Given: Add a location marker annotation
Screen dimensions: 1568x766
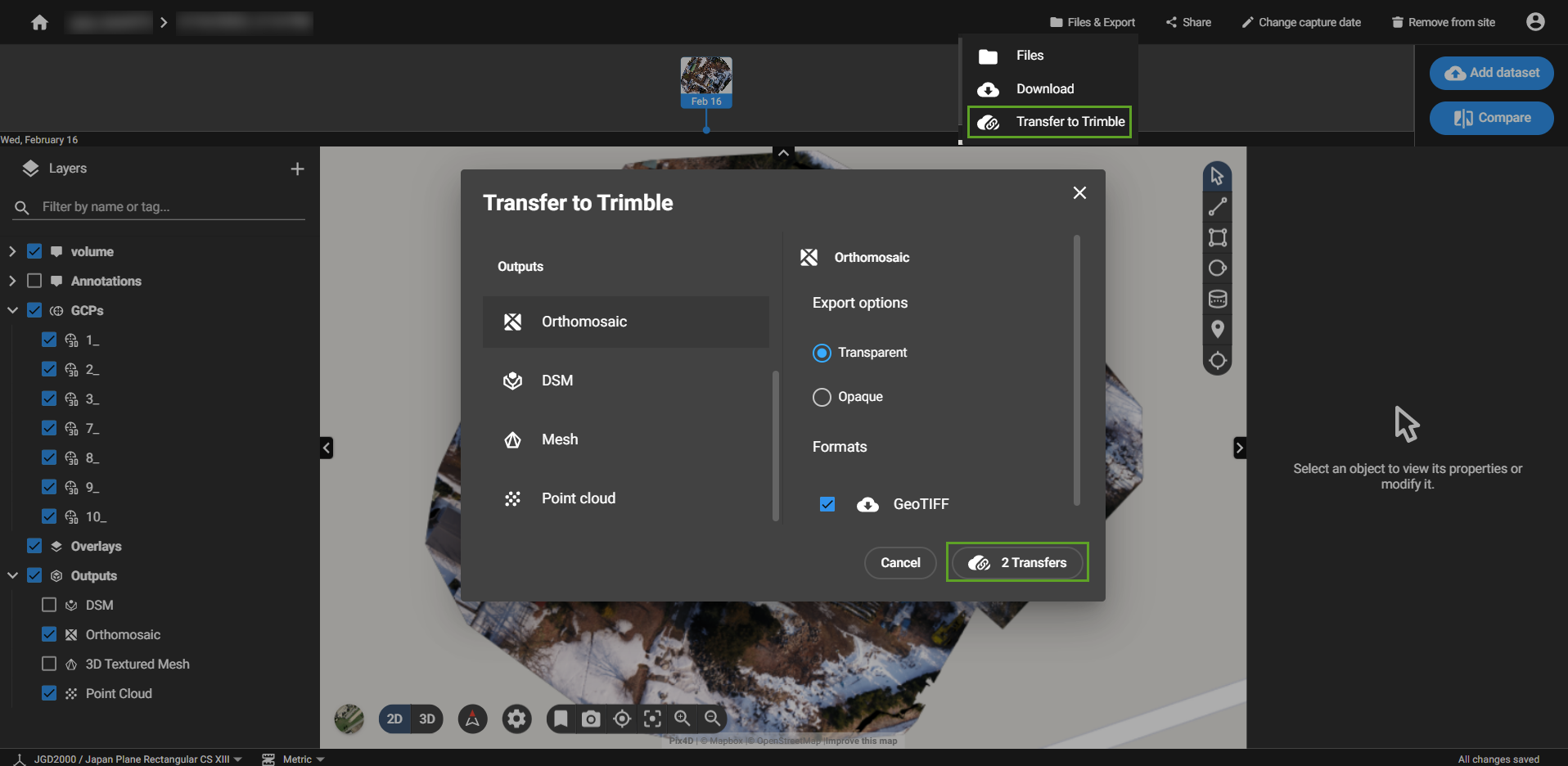Looking at the screenshot, I should point(1218,329).
